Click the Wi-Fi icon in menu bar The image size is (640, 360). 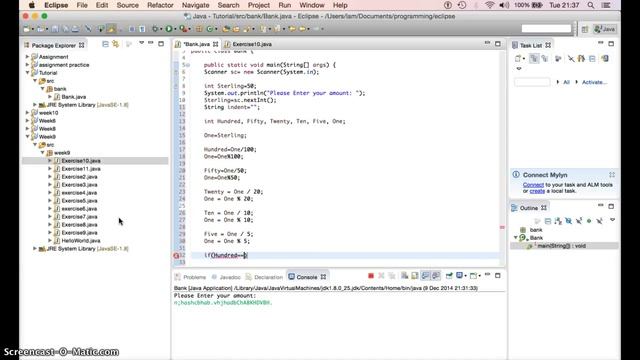490,5
